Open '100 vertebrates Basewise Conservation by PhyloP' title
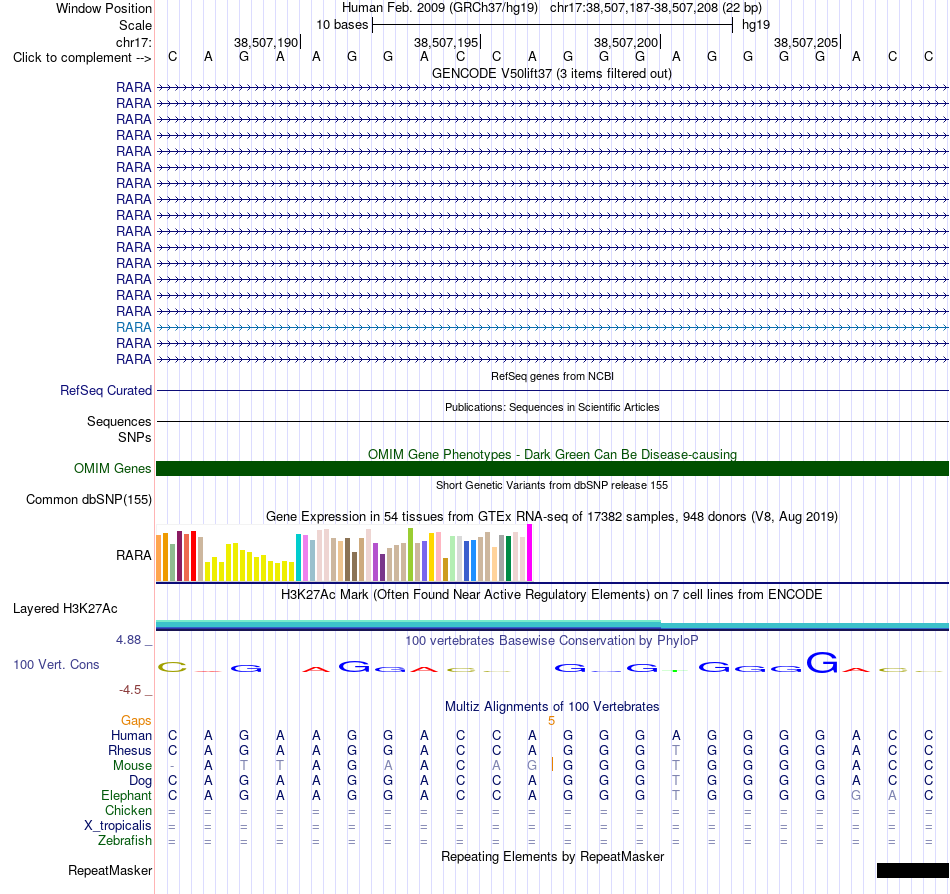The image size is (950, 894). coord(551,640)
